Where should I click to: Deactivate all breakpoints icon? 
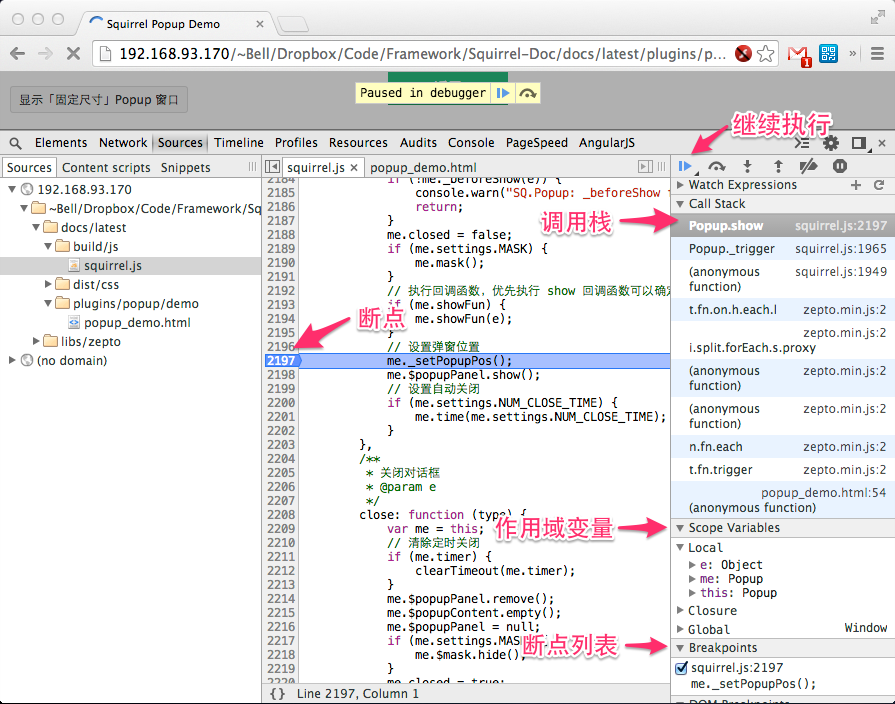click(808, 166)
